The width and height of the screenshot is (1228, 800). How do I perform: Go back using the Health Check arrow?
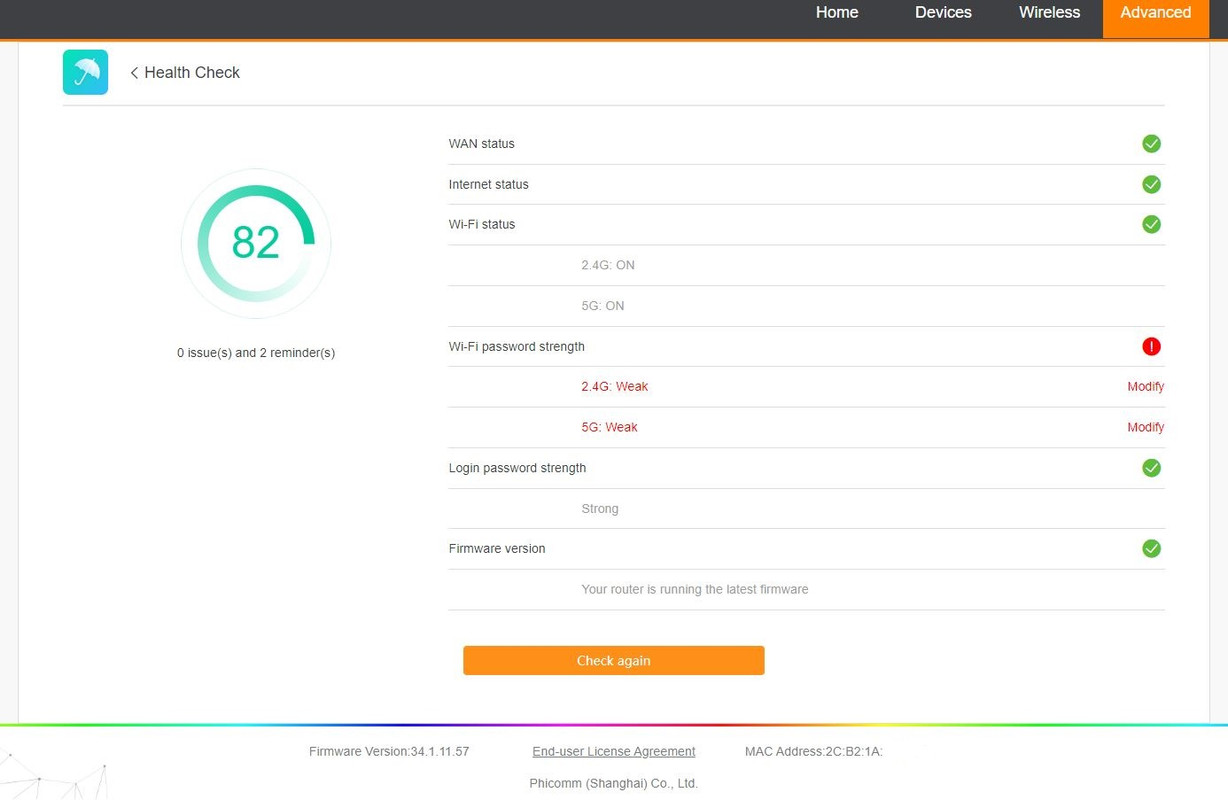tap(134, 73)
